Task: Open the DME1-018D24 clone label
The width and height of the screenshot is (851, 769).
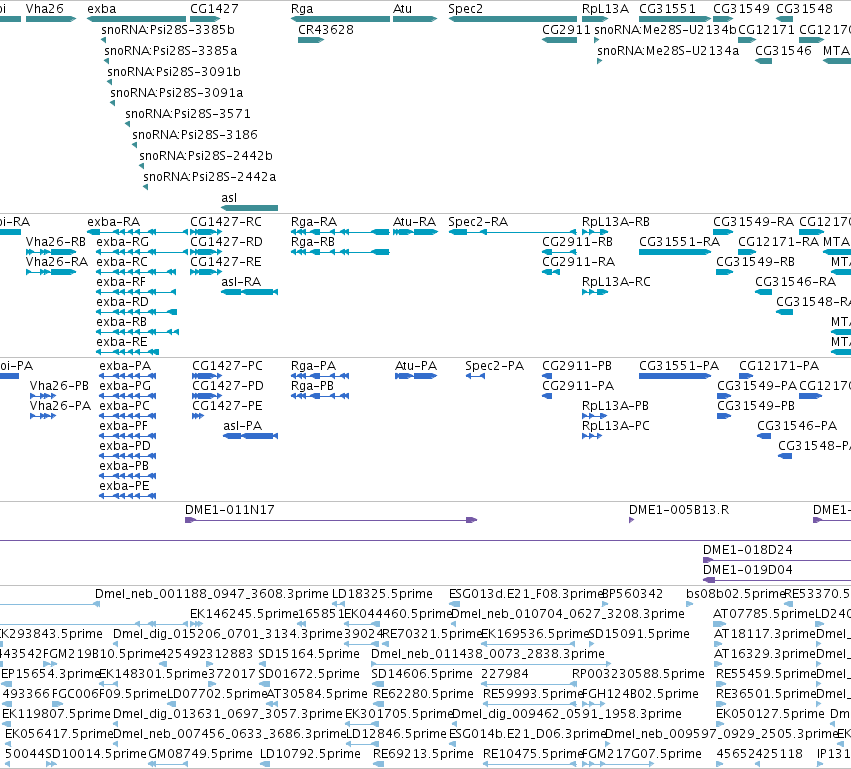Action: click(747, 550)
